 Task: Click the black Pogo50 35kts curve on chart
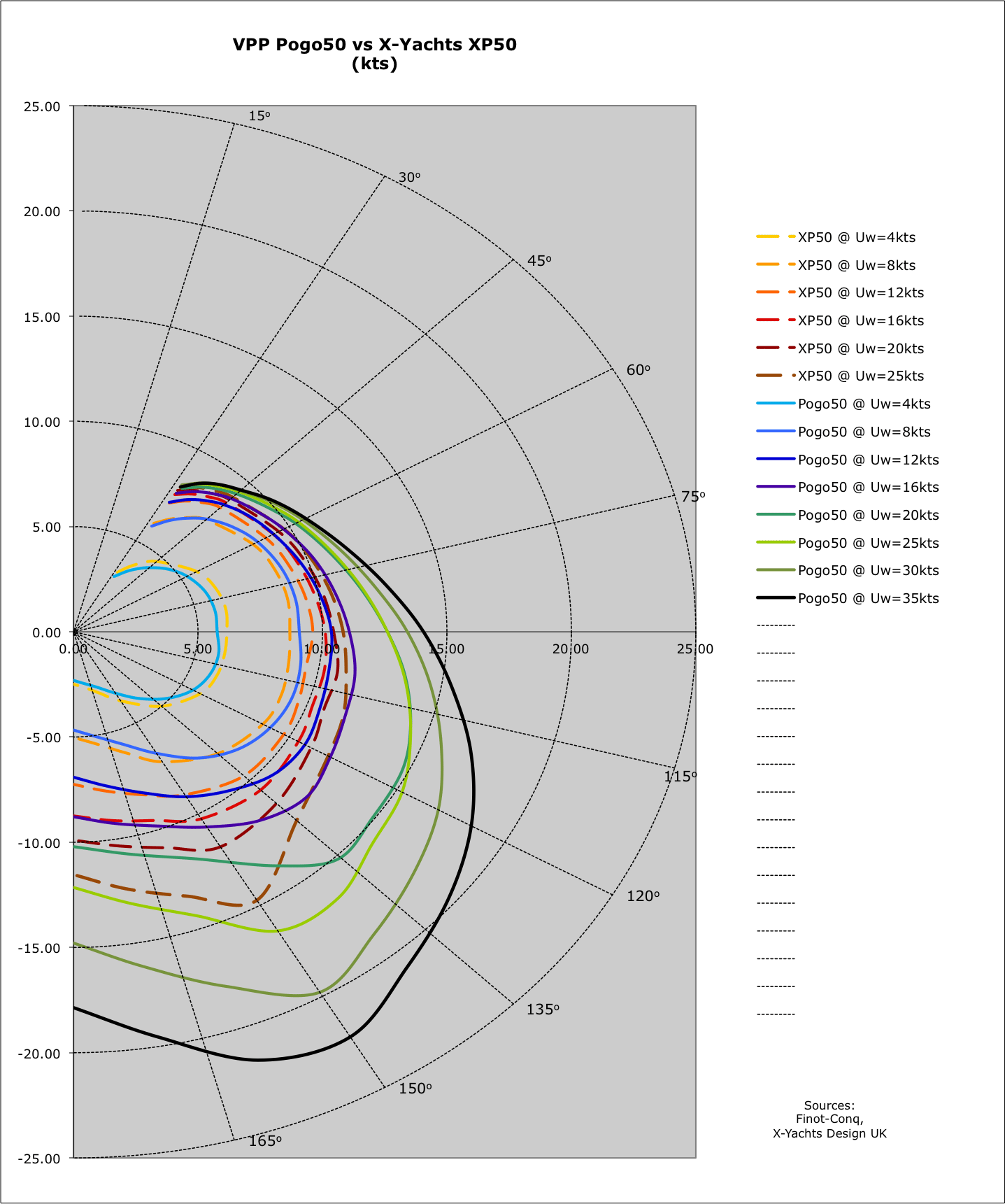(x=473, y=791)
